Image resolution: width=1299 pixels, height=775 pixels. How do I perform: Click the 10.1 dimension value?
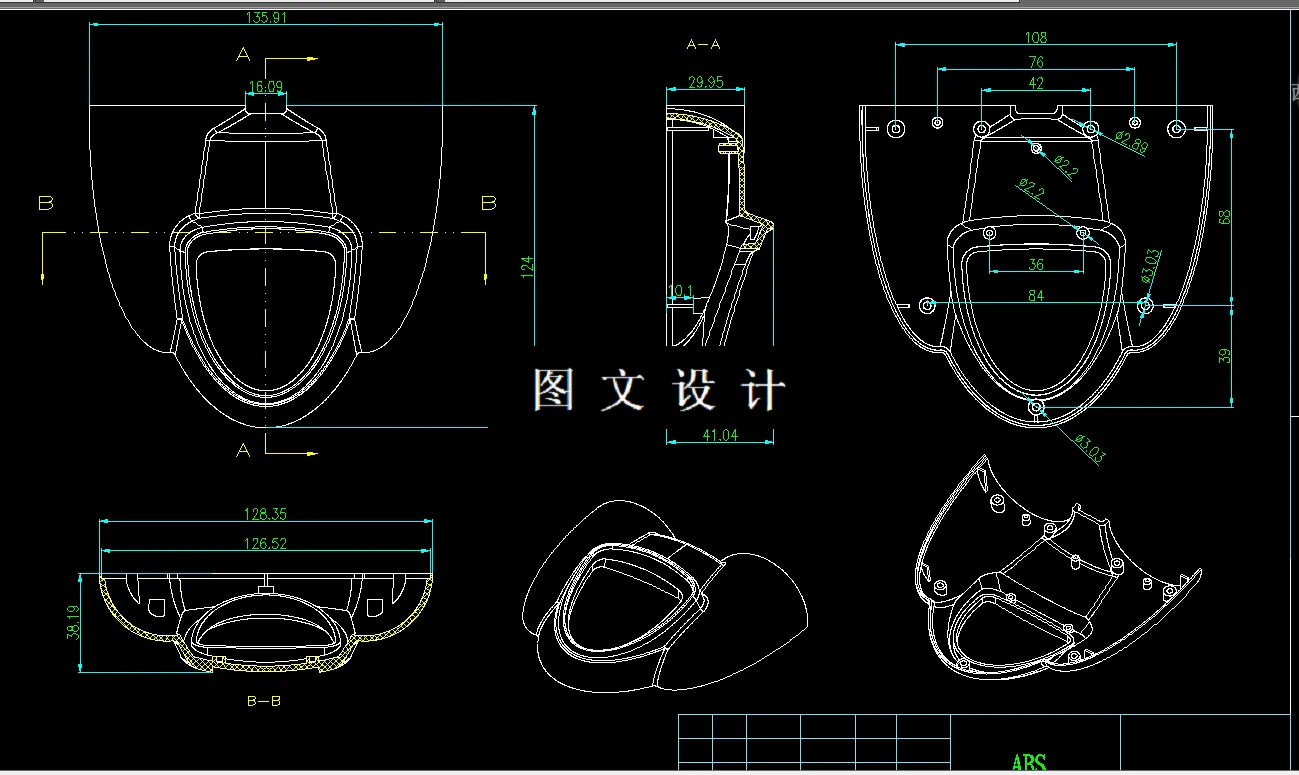(x=680, y=291)
